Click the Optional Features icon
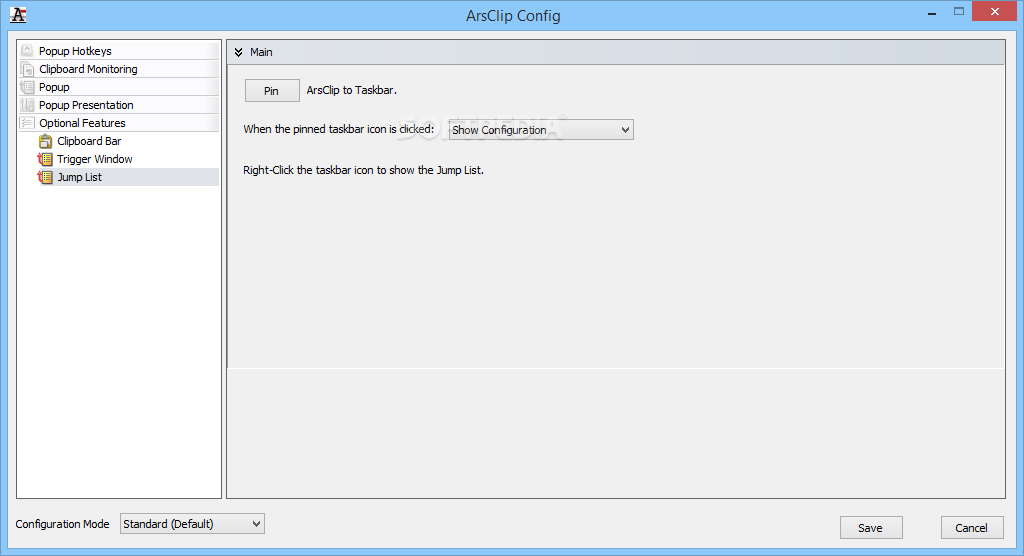Image resolution: width=1024 pixels, height=556 pixels. click(x=27, y=123)
